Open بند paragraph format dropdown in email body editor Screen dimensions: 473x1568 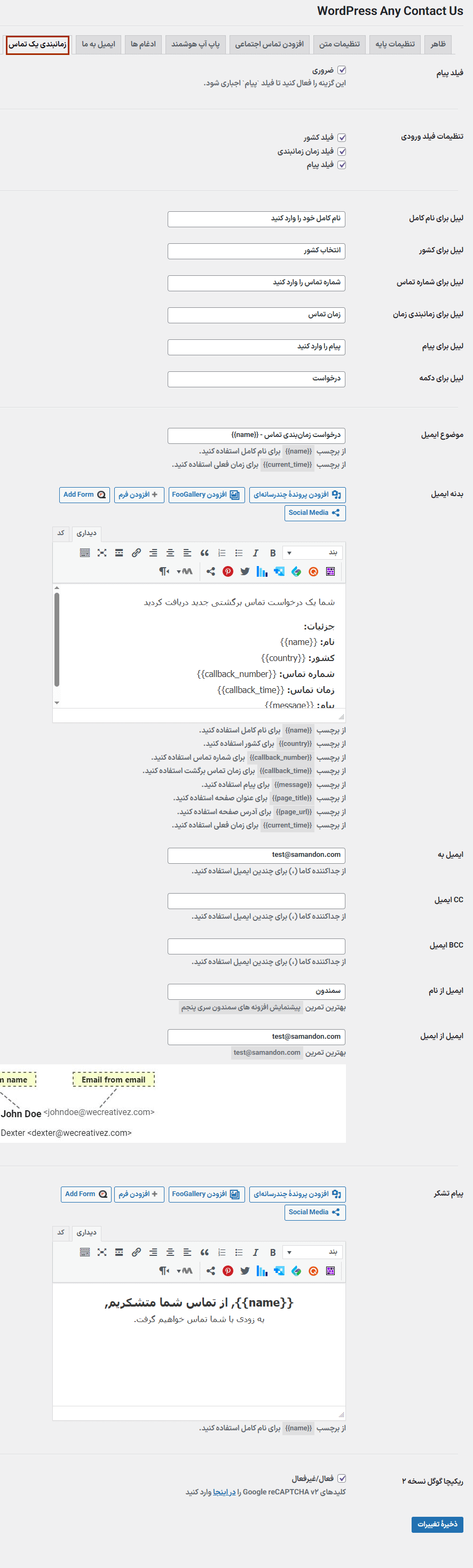pyautogui.click(x=312, y=553)
